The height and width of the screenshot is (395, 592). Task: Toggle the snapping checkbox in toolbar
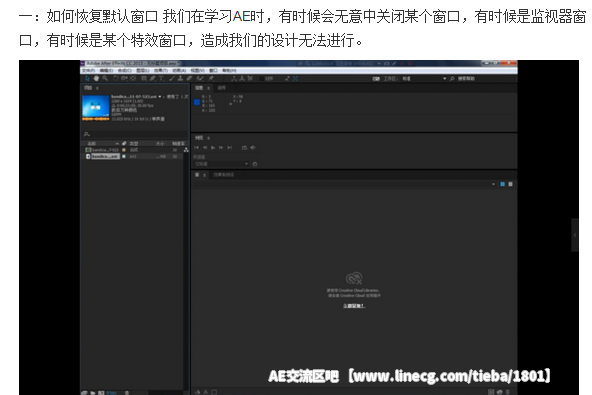click(262, 79)
